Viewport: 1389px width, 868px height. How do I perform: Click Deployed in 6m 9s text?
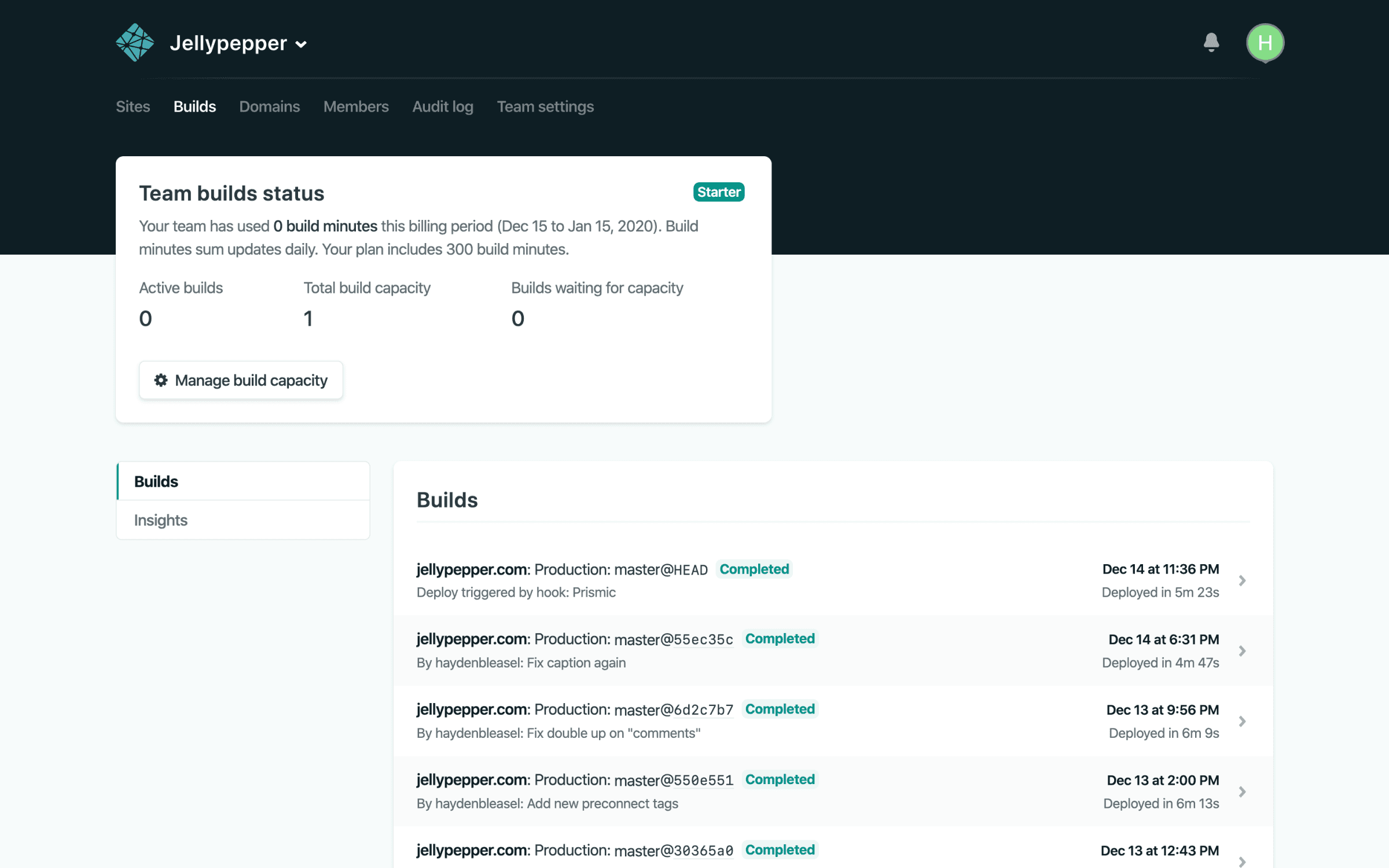(x=1163, y=733)
